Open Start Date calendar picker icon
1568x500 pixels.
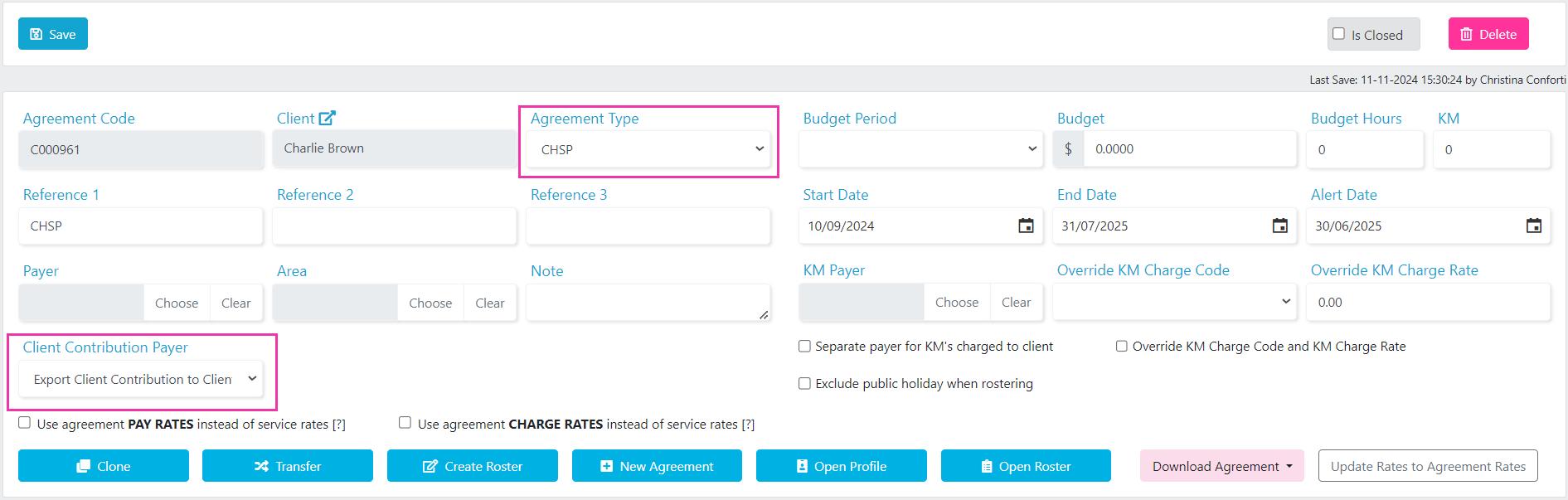(x=1026, y=226)
